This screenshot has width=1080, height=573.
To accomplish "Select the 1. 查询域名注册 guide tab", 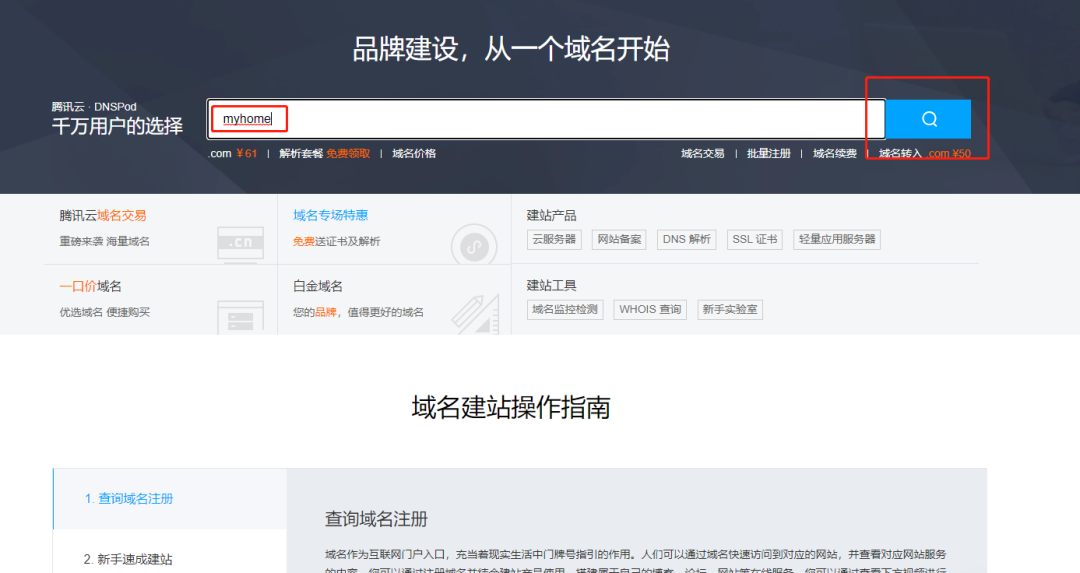I will click(x=170, y=499).
